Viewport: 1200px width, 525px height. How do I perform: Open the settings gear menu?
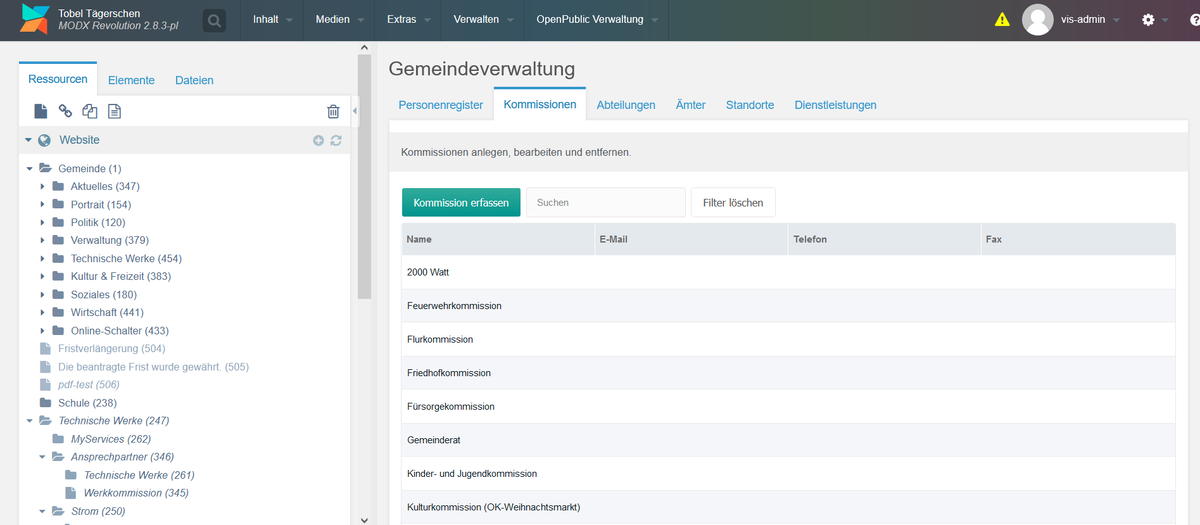tap(1148, 20)
